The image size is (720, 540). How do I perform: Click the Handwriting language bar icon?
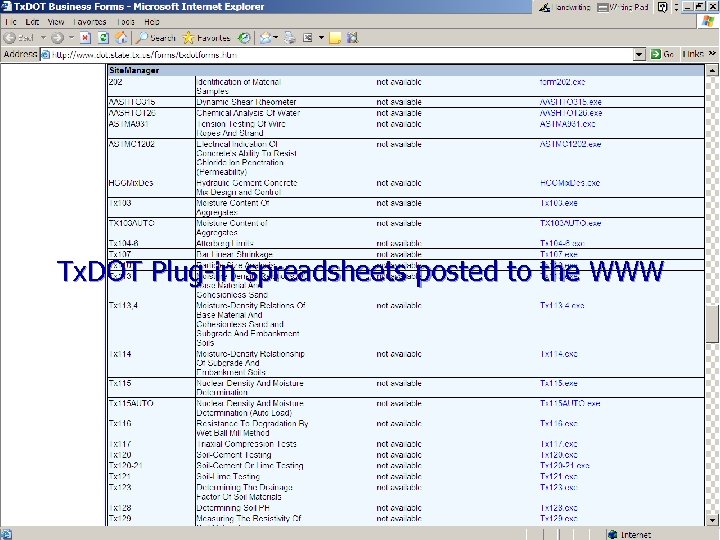tap(564, 7)
